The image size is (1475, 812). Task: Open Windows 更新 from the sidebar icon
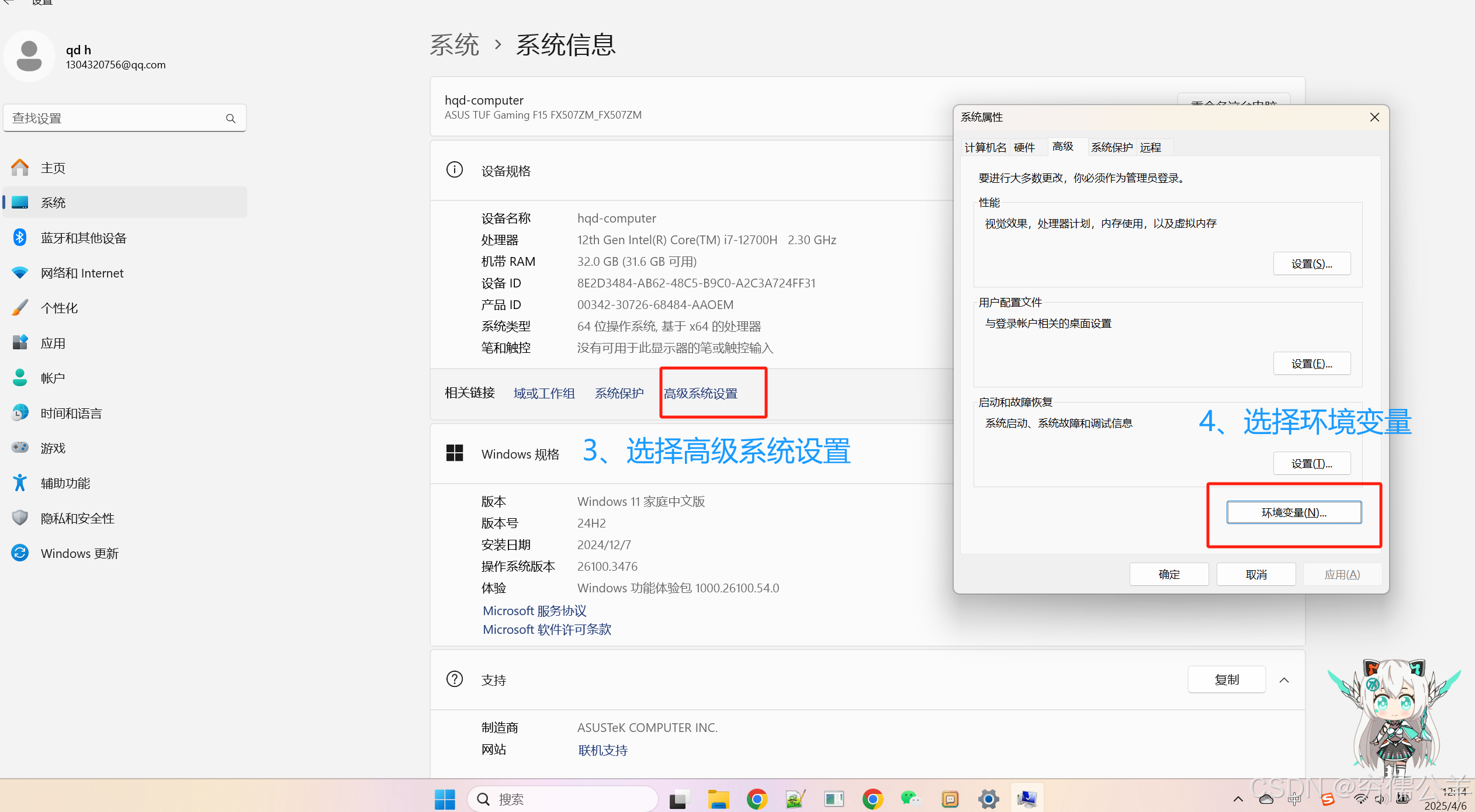(x=19, y=553)
